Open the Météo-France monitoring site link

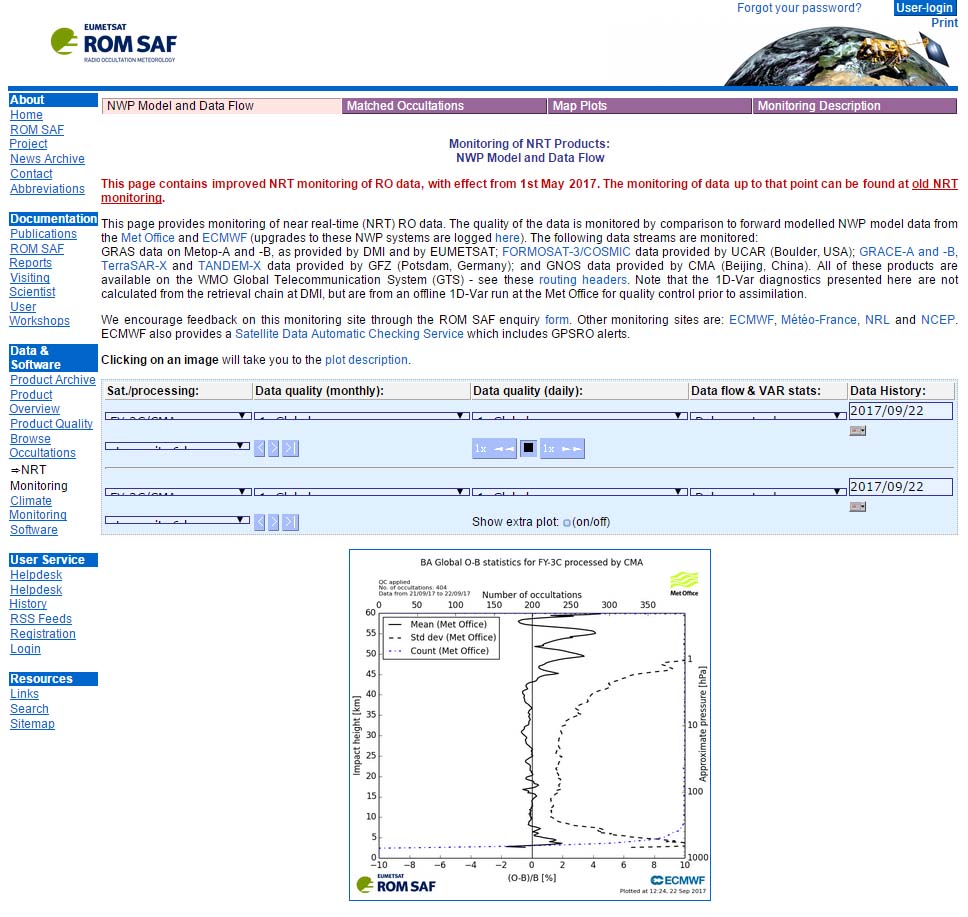[x=819, y=320]
